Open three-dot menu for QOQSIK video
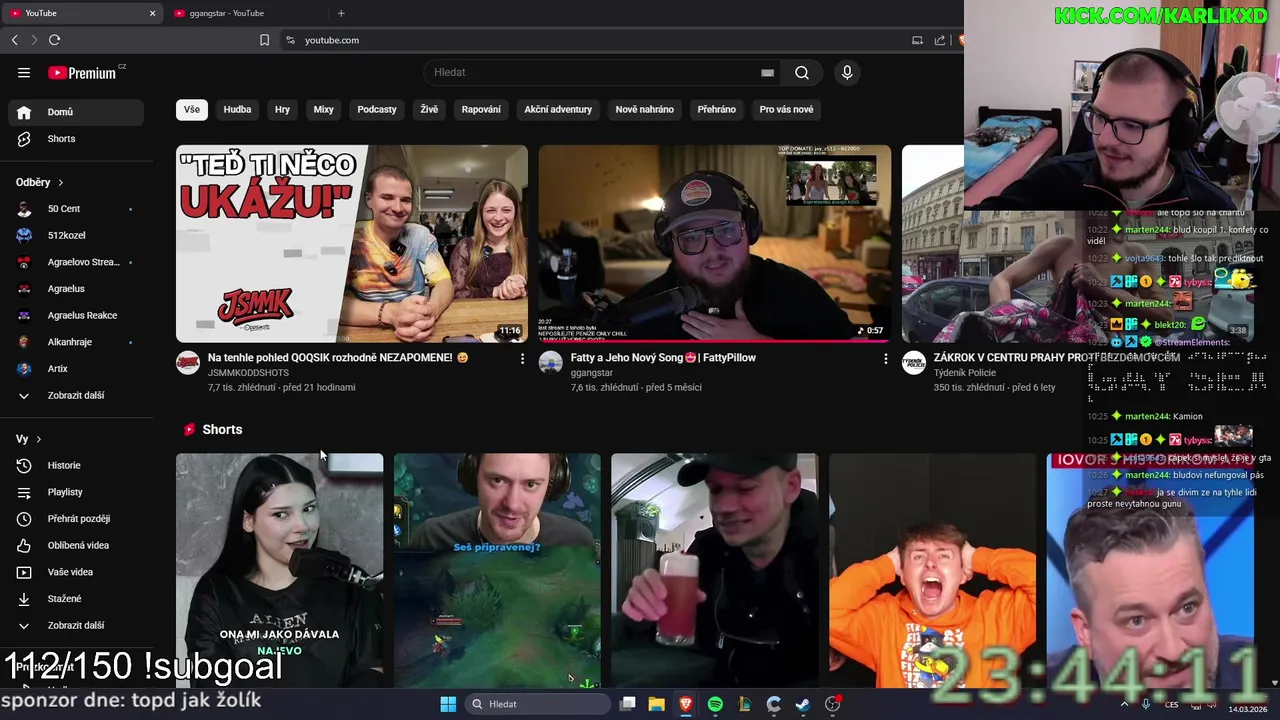The height and width of the screenshot is (720, 1280). pos(522,358)
